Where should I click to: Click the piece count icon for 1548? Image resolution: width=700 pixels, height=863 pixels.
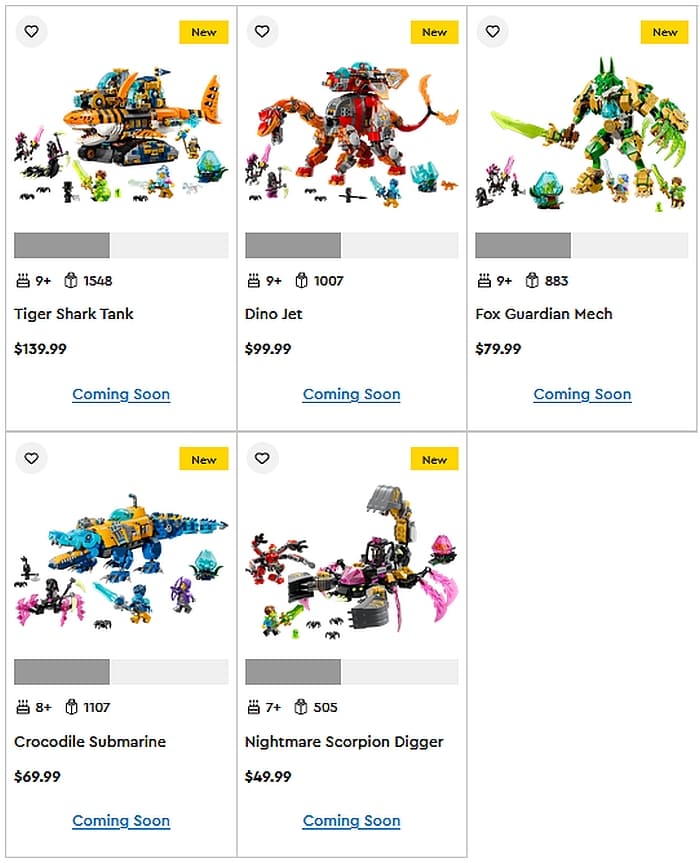(71, 281)
